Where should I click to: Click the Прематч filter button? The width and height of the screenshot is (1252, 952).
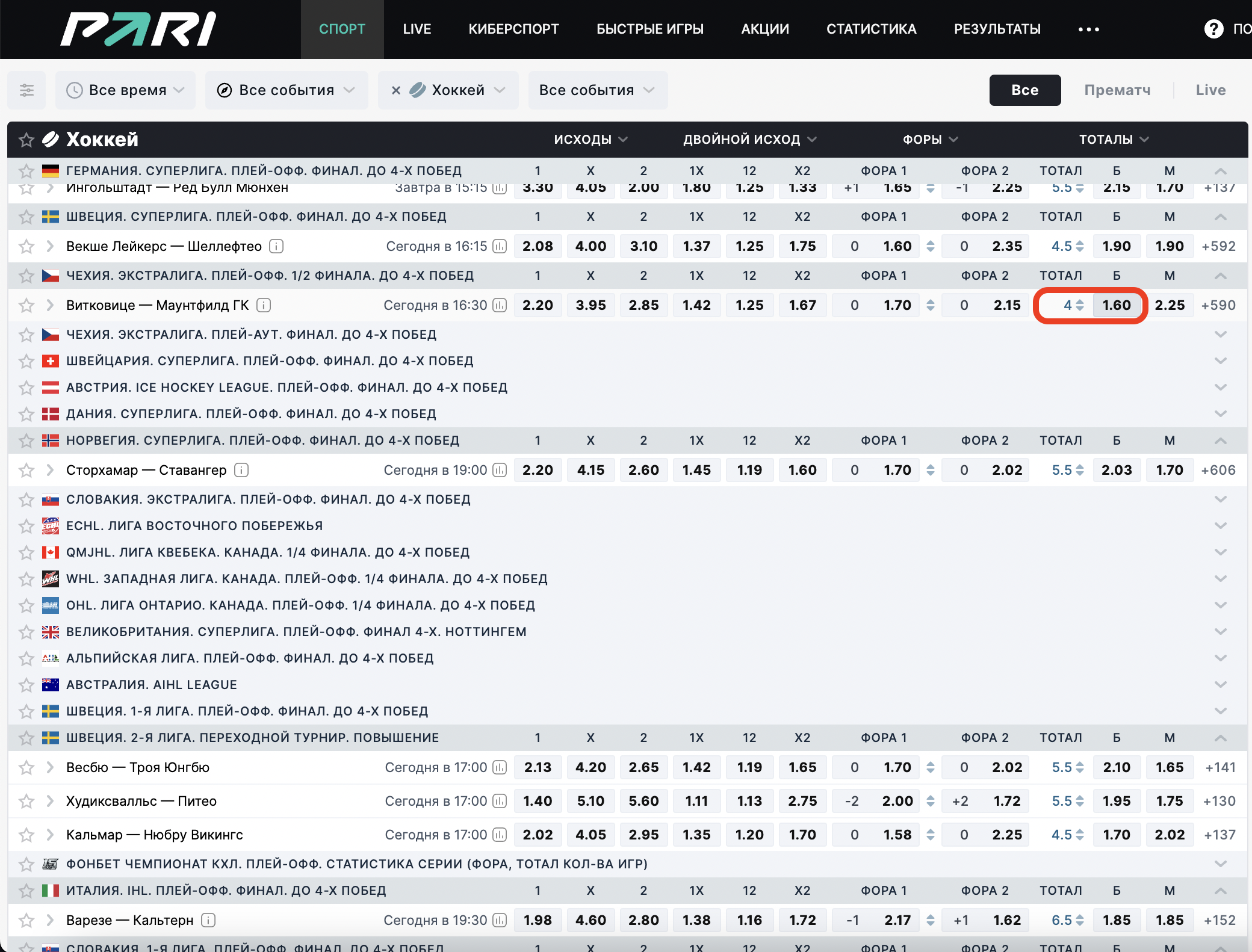click(1117, 90)
